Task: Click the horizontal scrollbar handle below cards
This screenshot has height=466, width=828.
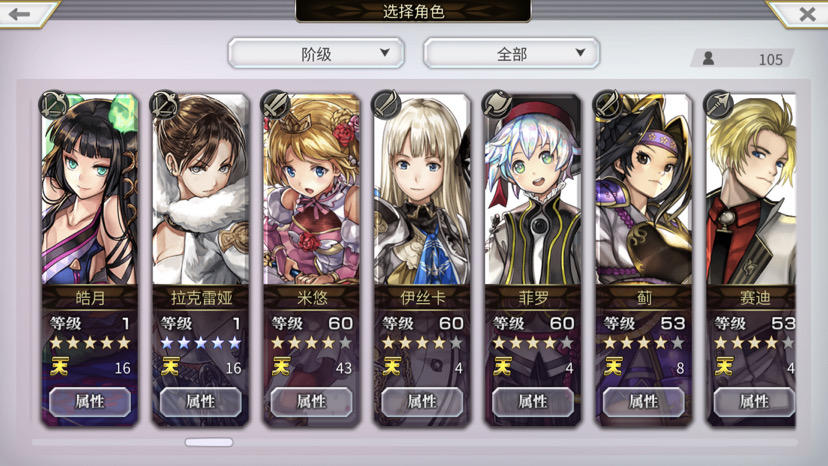Action: pos(209,442)
